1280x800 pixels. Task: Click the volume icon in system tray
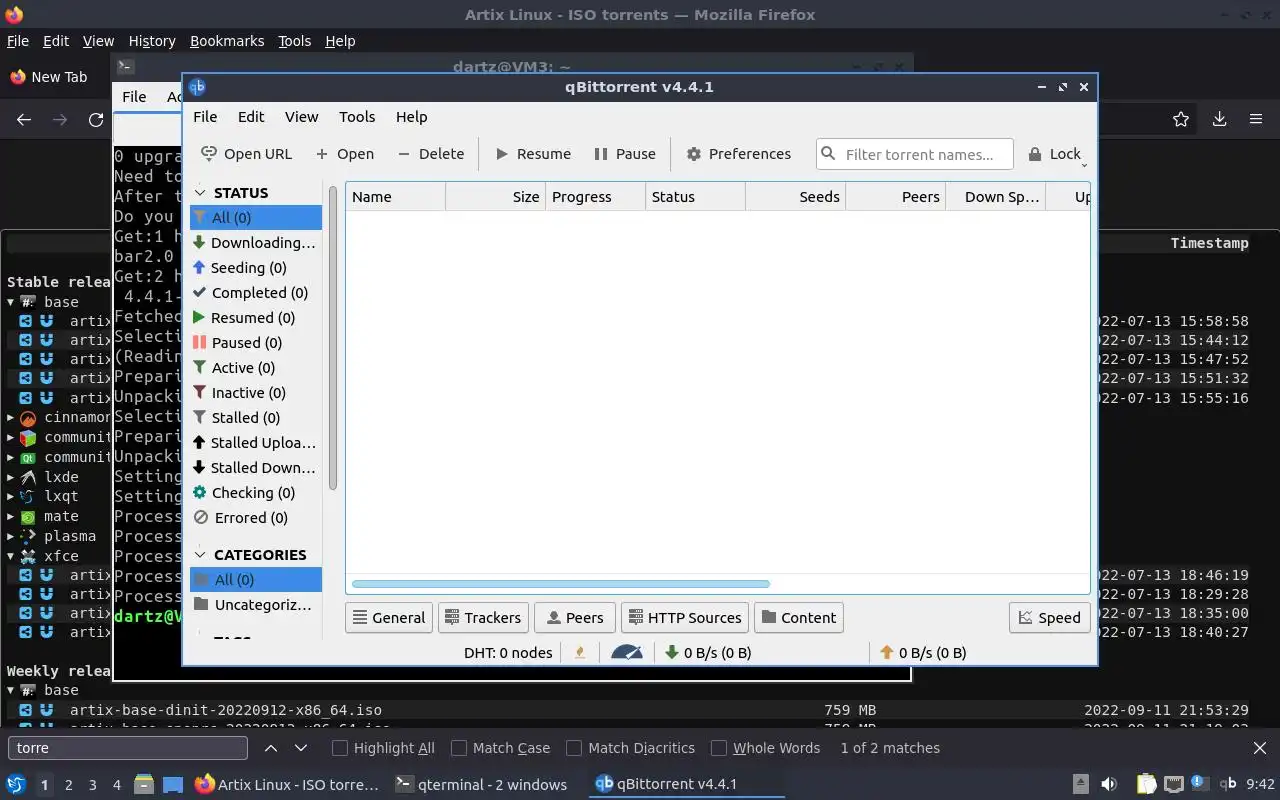[1108, 784]
